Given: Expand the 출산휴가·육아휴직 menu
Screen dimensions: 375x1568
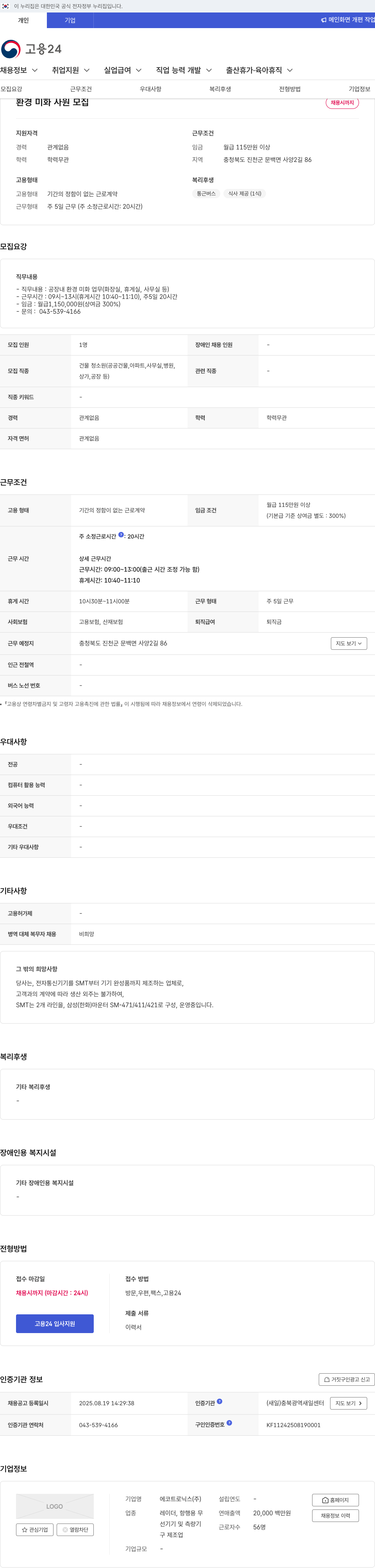Looking at the screenshot, I should 259,71.
